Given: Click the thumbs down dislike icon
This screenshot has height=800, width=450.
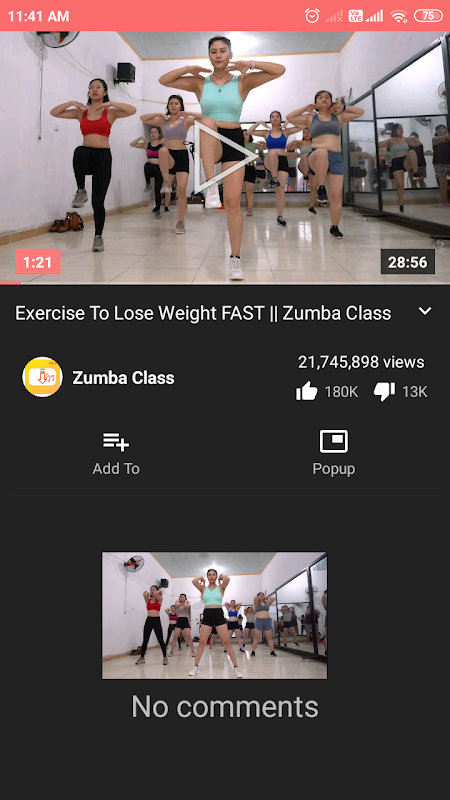Looking at the screenshot, I should (x=384, y=392).
